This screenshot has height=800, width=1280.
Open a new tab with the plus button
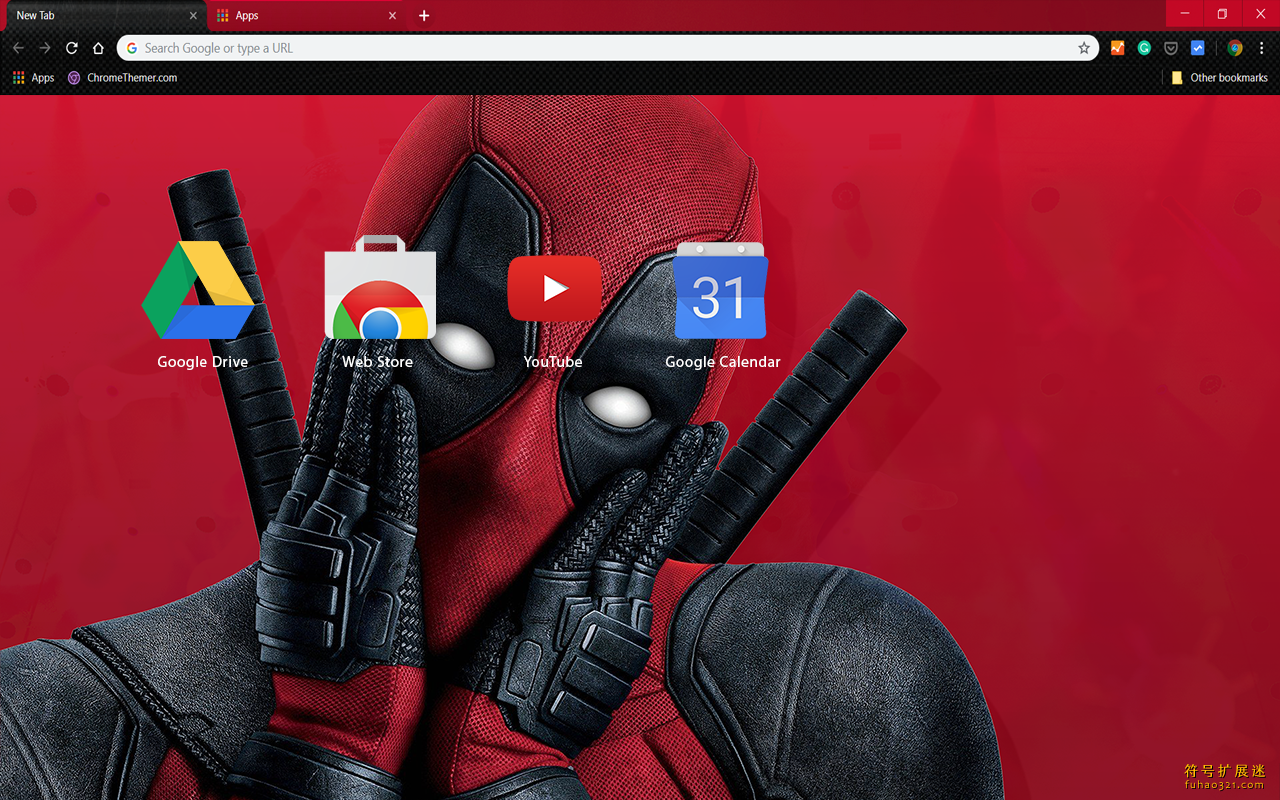tap(424, 16)
